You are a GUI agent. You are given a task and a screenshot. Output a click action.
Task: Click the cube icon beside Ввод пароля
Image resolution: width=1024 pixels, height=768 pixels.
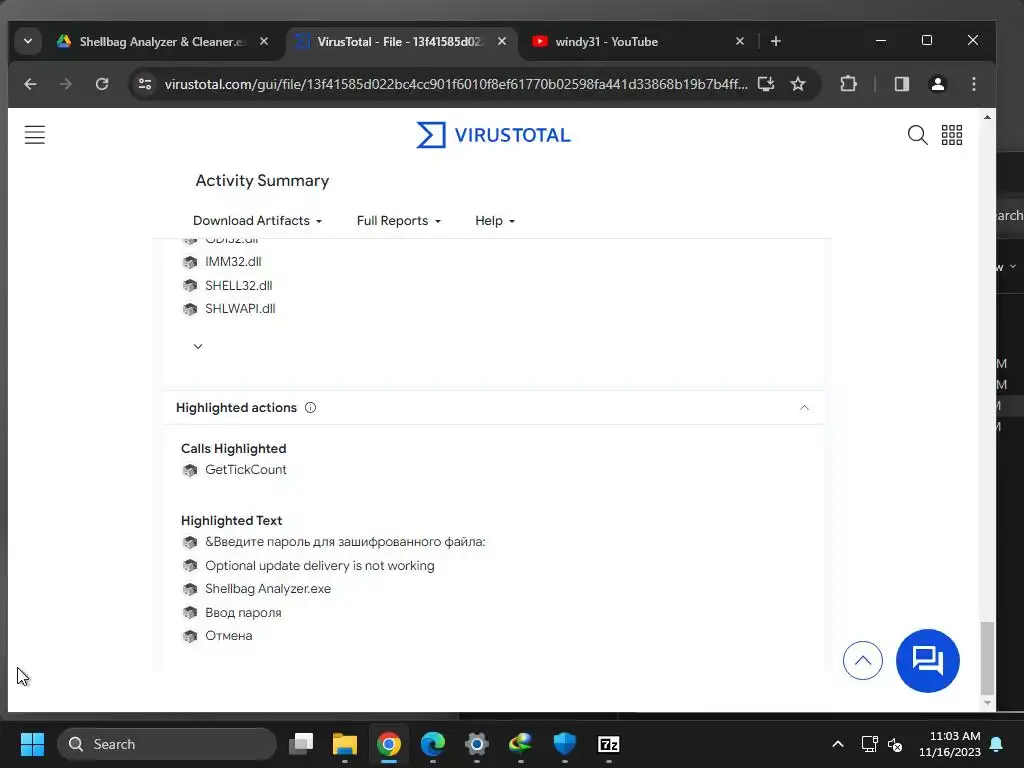coord(190,613)
